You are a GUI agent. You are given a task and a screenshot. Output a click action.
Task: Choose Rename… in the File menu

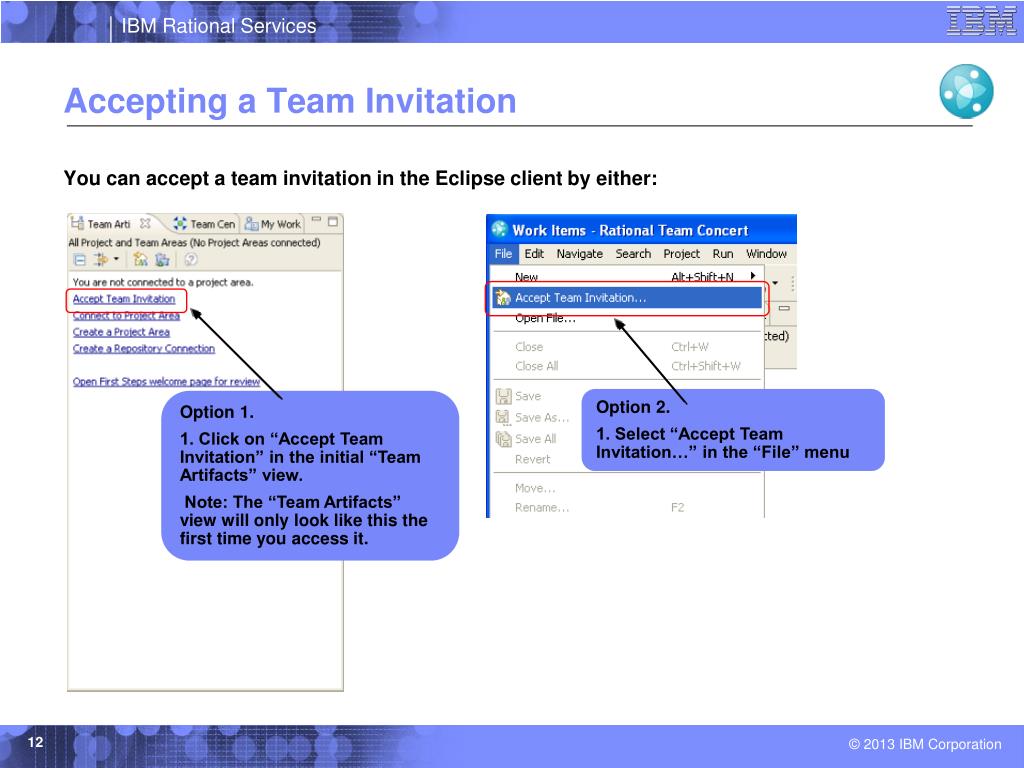[627, 507]
